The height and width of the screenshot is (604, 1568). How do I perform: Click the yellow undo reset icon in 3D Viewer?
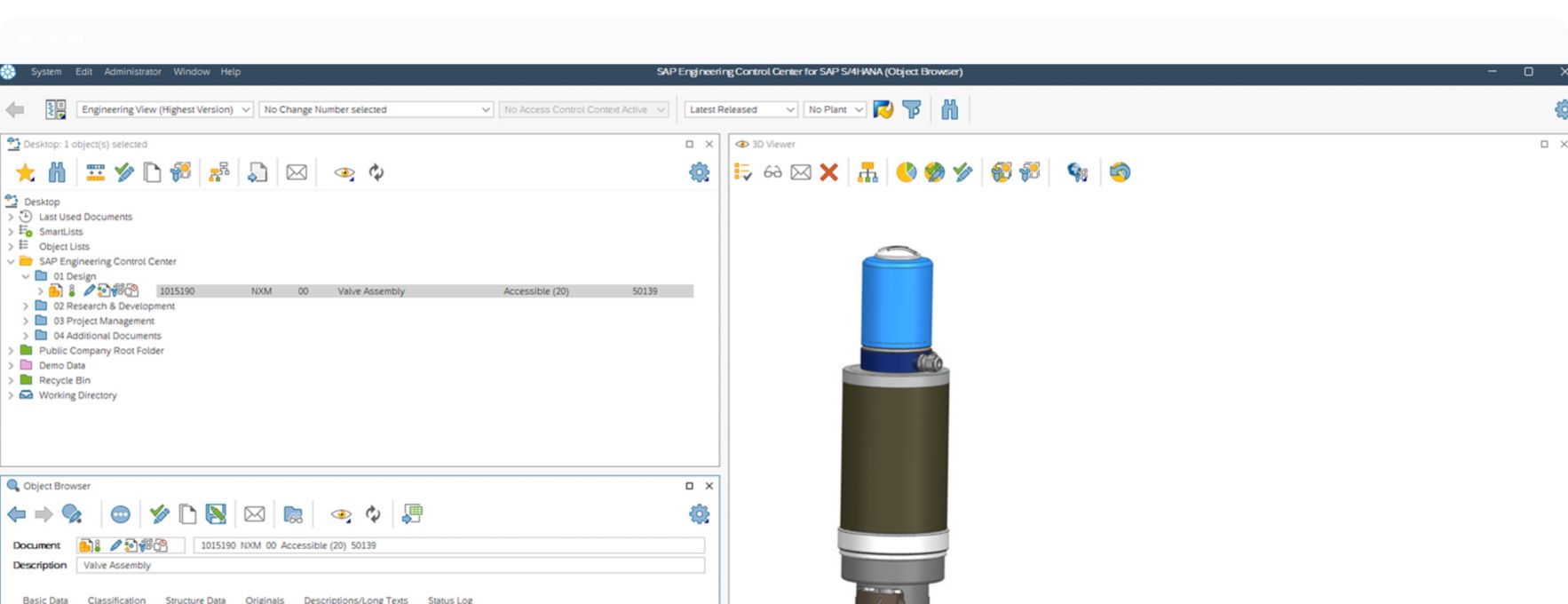tap(1120, 172)
